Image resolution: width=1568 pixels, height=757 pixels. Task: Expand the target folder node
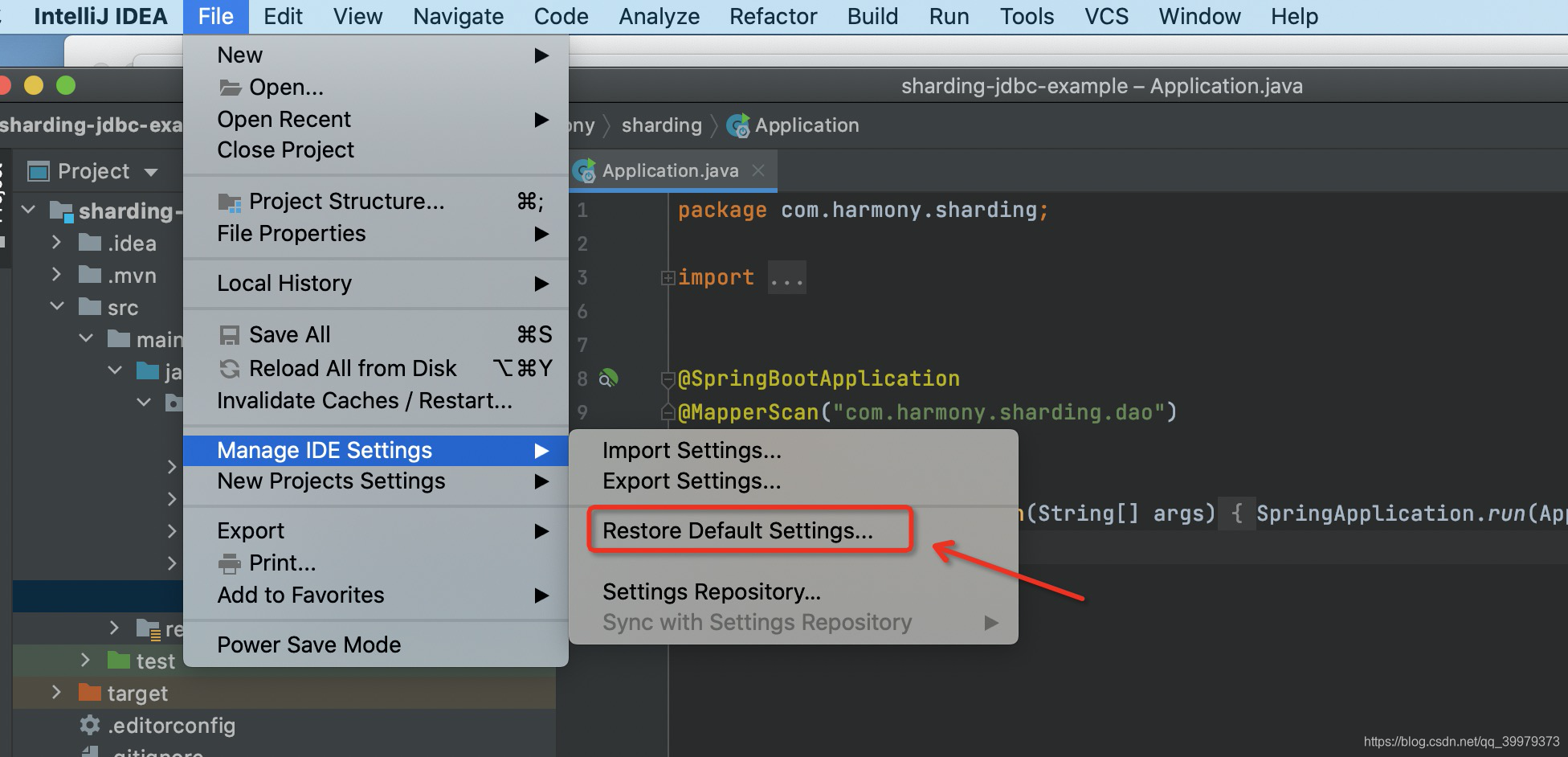56,692
